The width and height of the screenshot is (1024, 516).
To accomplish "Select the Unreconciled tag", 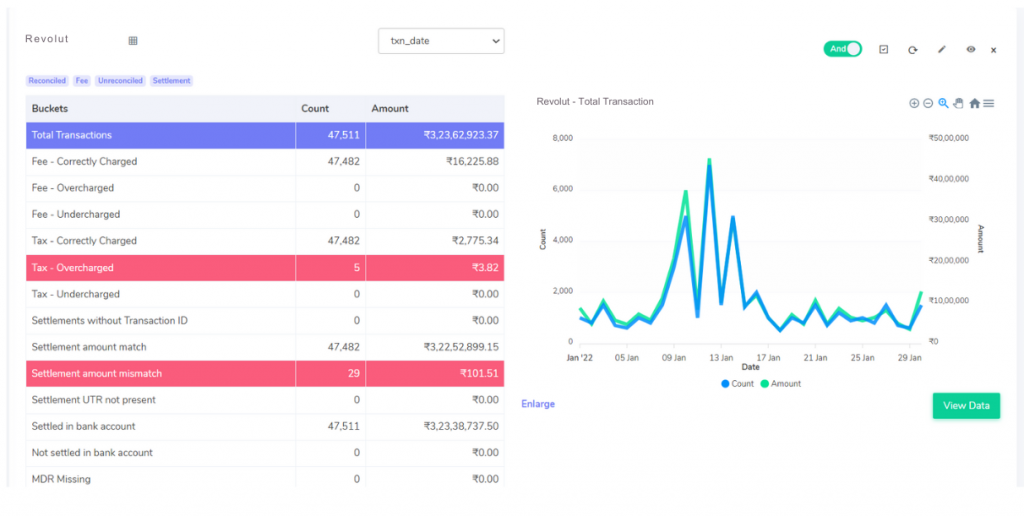I will [120, 81].
